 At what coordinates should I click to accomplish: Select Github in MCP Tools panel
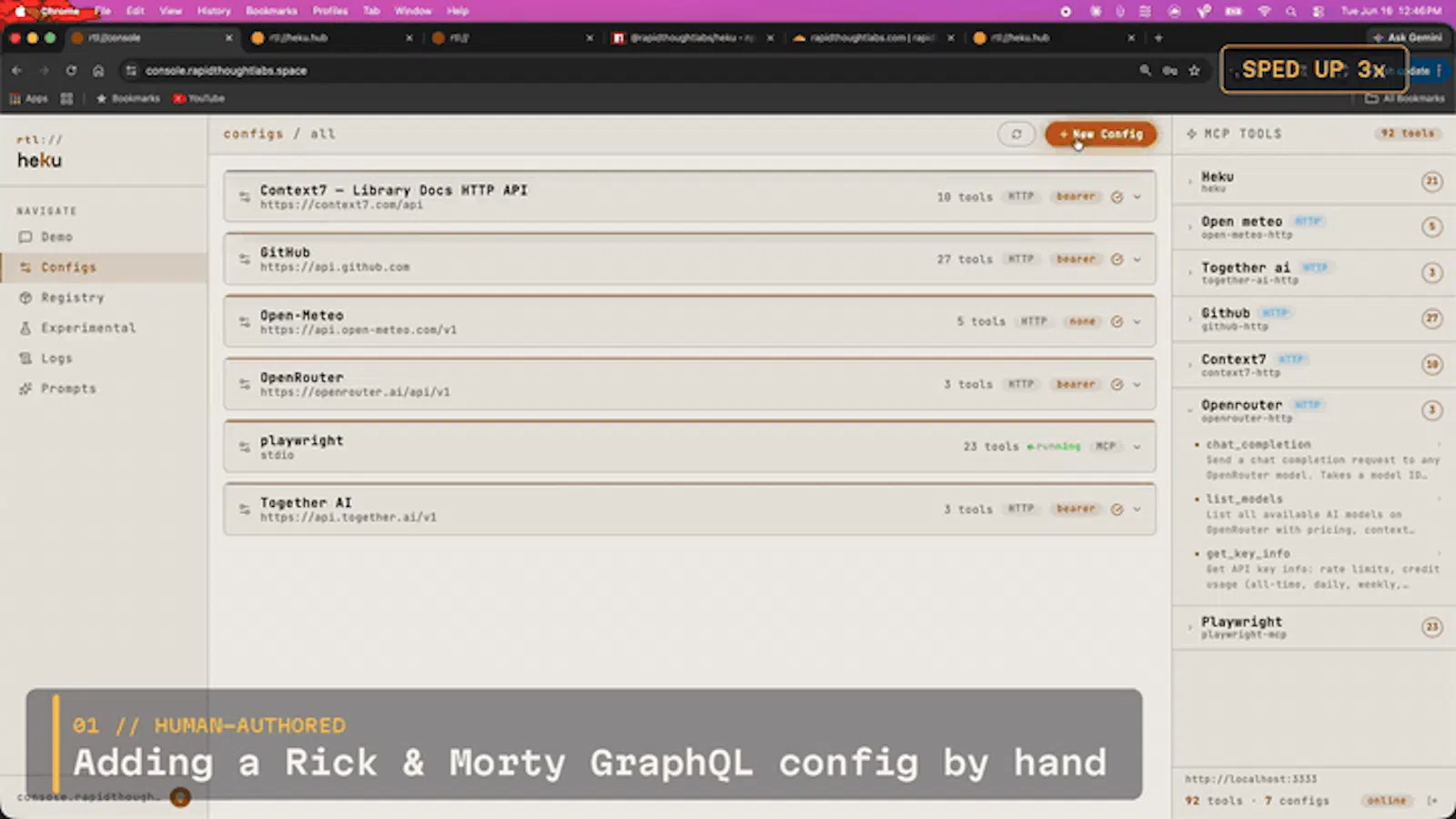(1313, 318)
